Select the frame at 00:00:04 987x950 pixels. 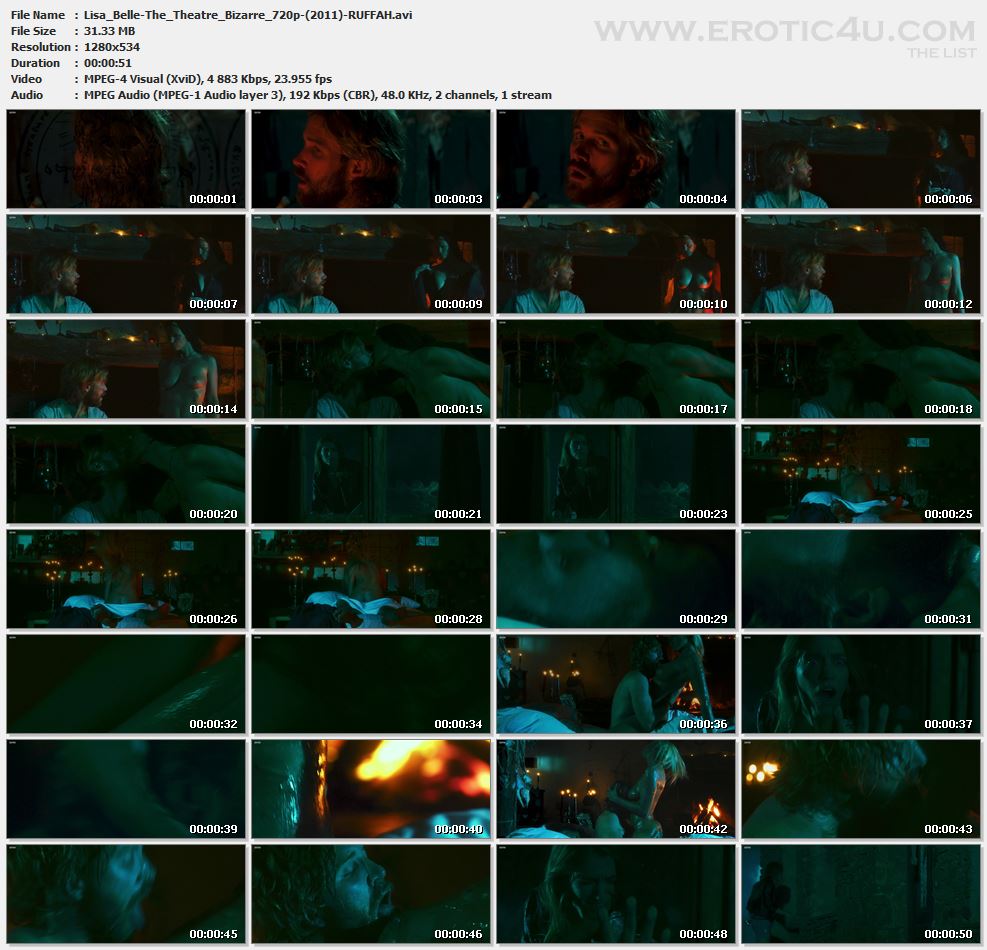tap(616, 159)
